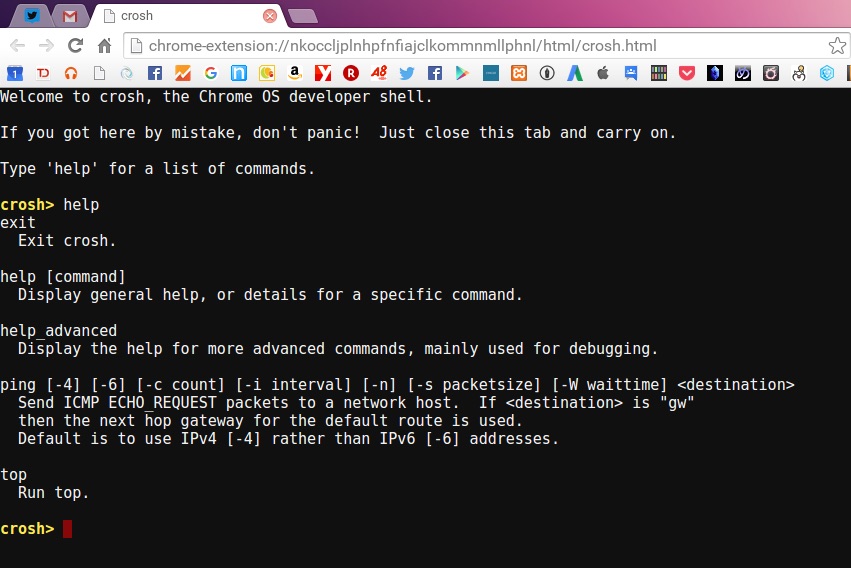Click the 'help [command]' entry
This screenshot has height=568, width=851.
coord(63,277)
